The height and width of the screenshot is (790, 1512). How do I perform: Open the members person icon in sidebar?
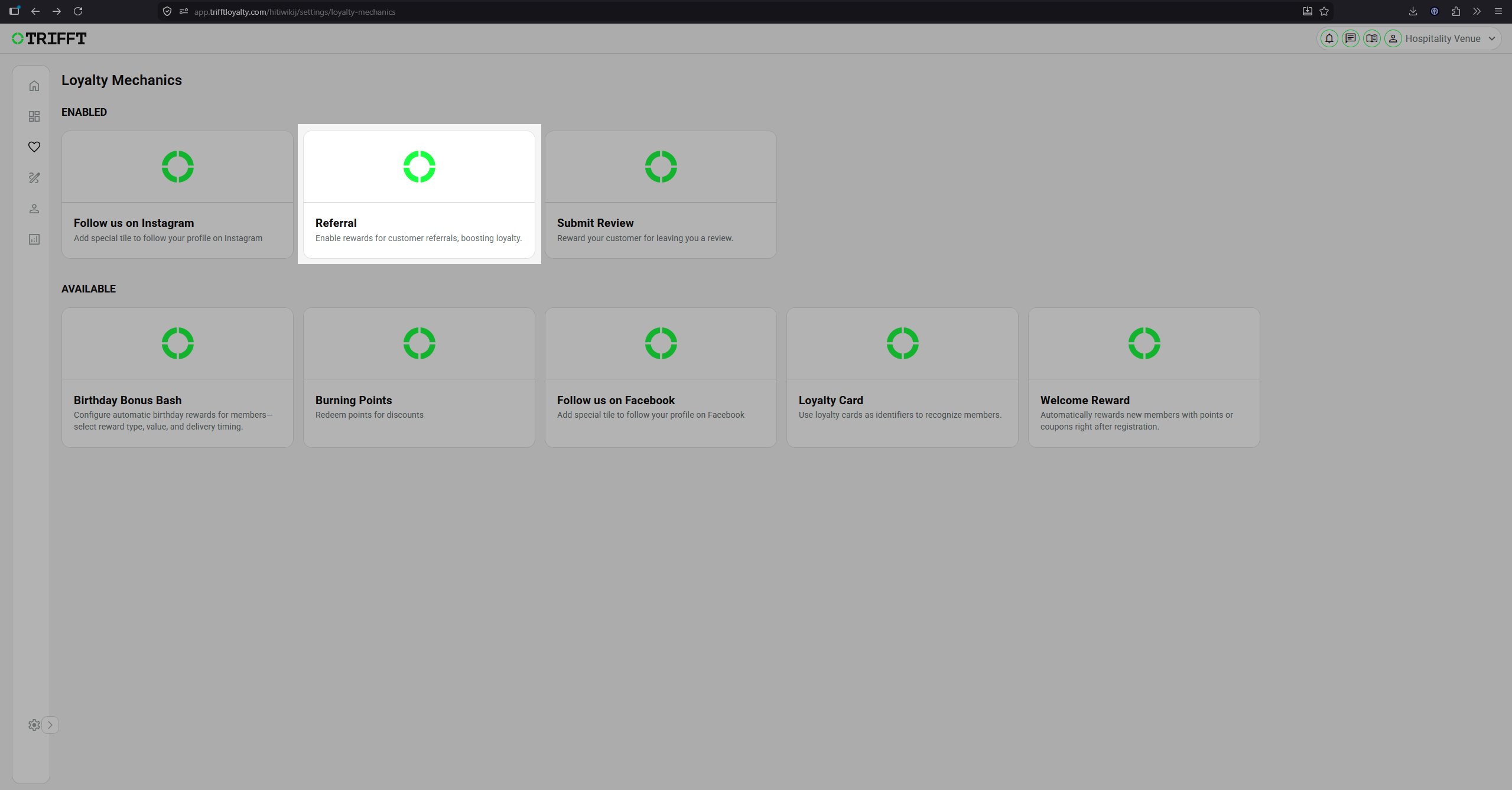tap(34, 209)
